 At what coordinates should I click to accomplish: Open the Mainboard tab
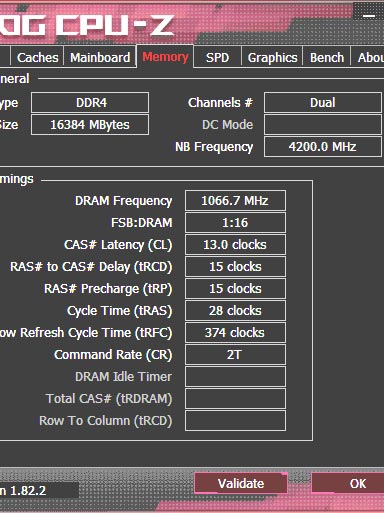pyautogui.click(x=100, y=57)
